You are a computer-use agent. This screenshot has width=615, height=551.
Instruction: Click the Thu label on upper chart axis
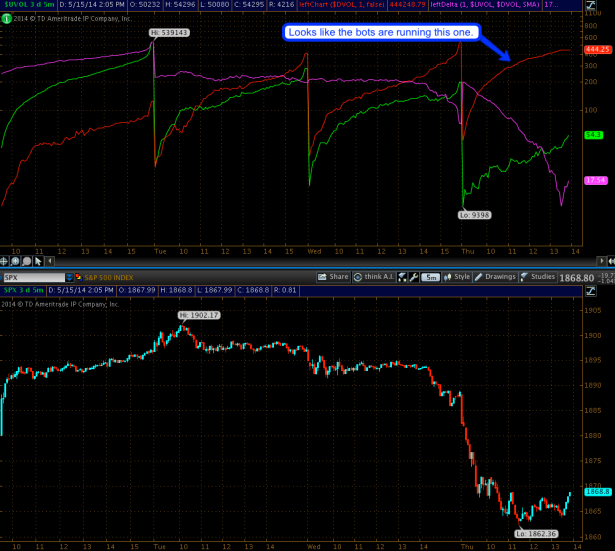pos(468,251)
